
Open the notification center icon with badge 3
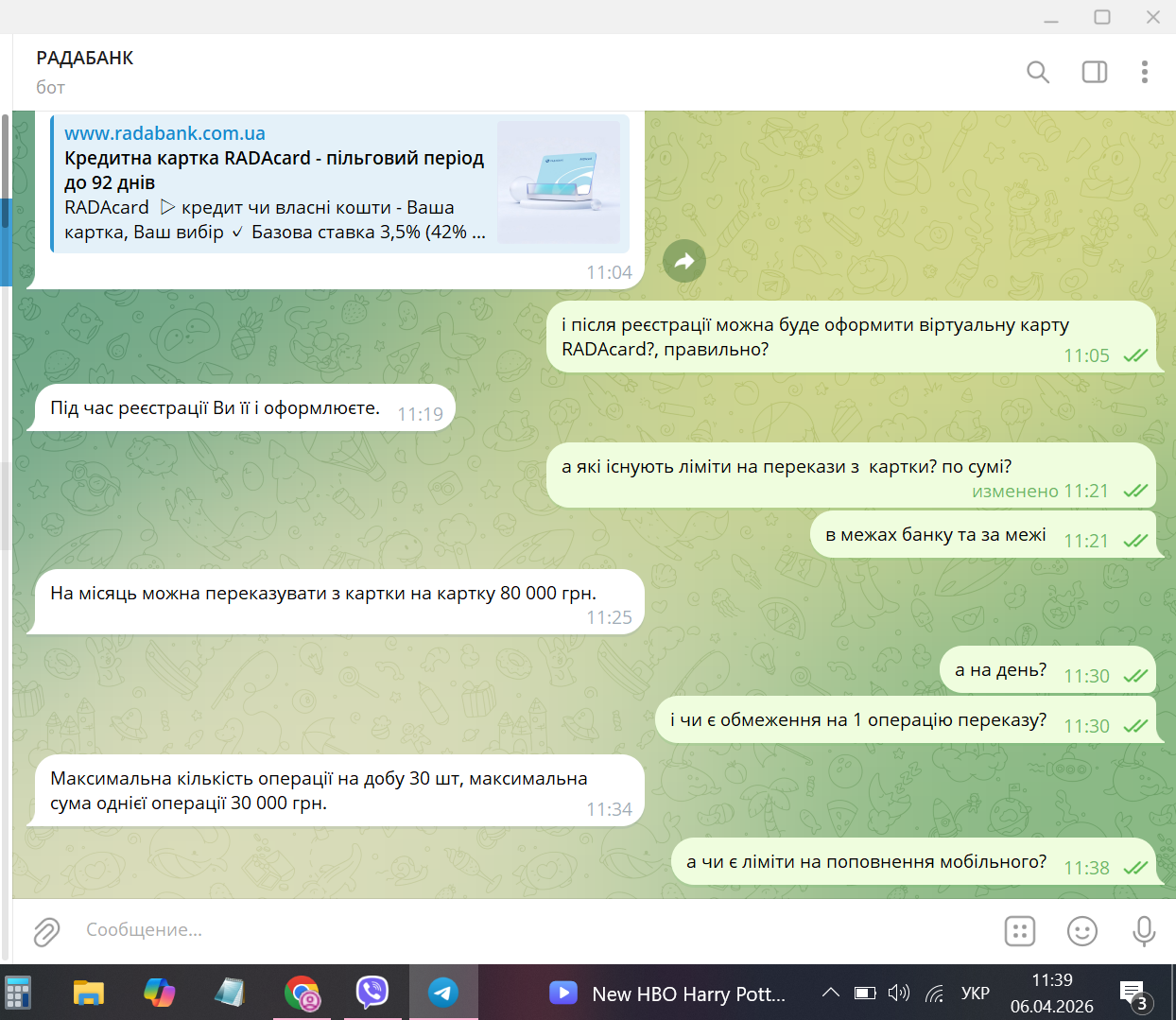tap(1134, 994)
